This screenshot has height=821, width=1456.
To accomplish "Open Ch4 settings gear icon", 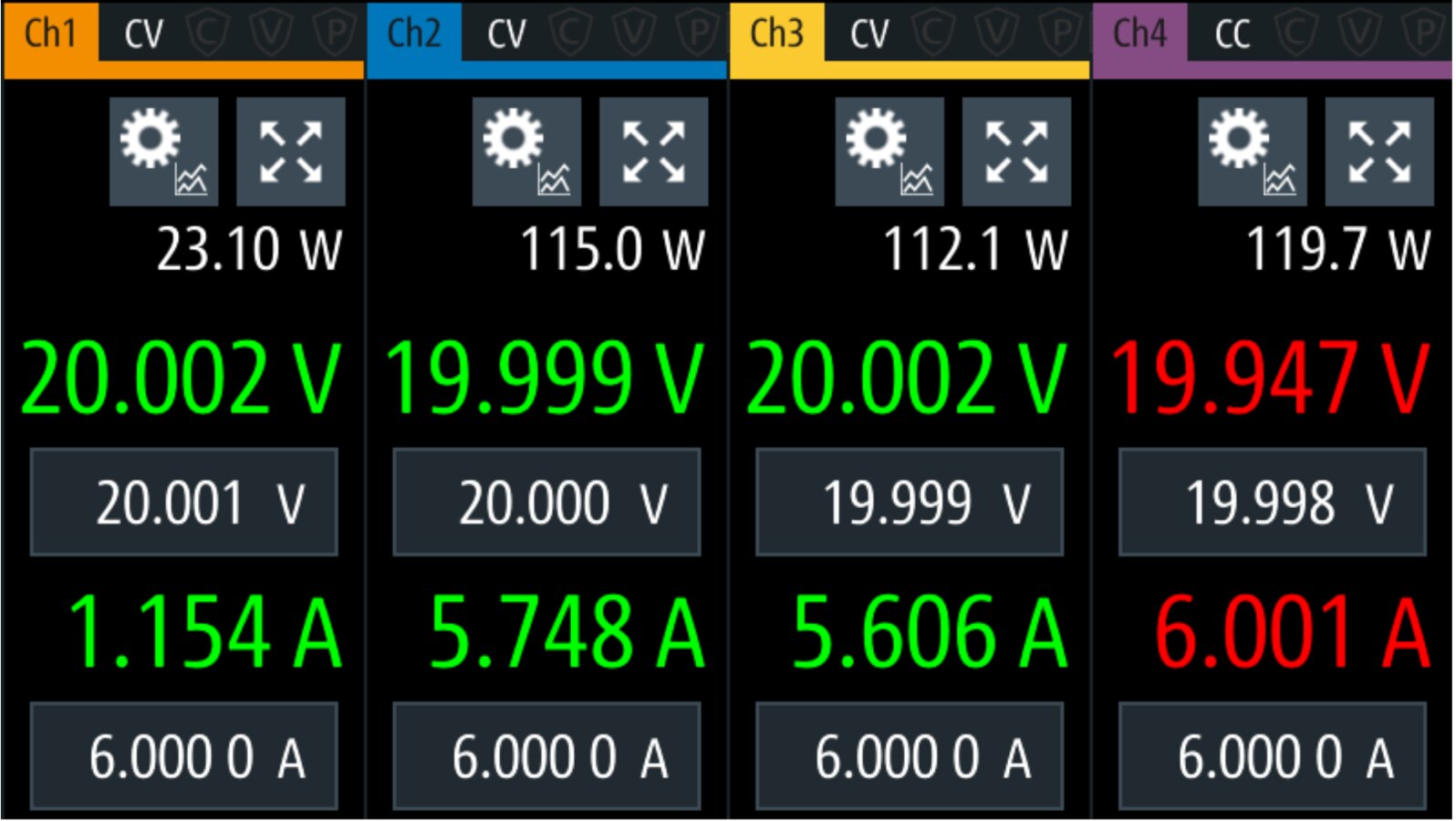I will coord(1253,151).
